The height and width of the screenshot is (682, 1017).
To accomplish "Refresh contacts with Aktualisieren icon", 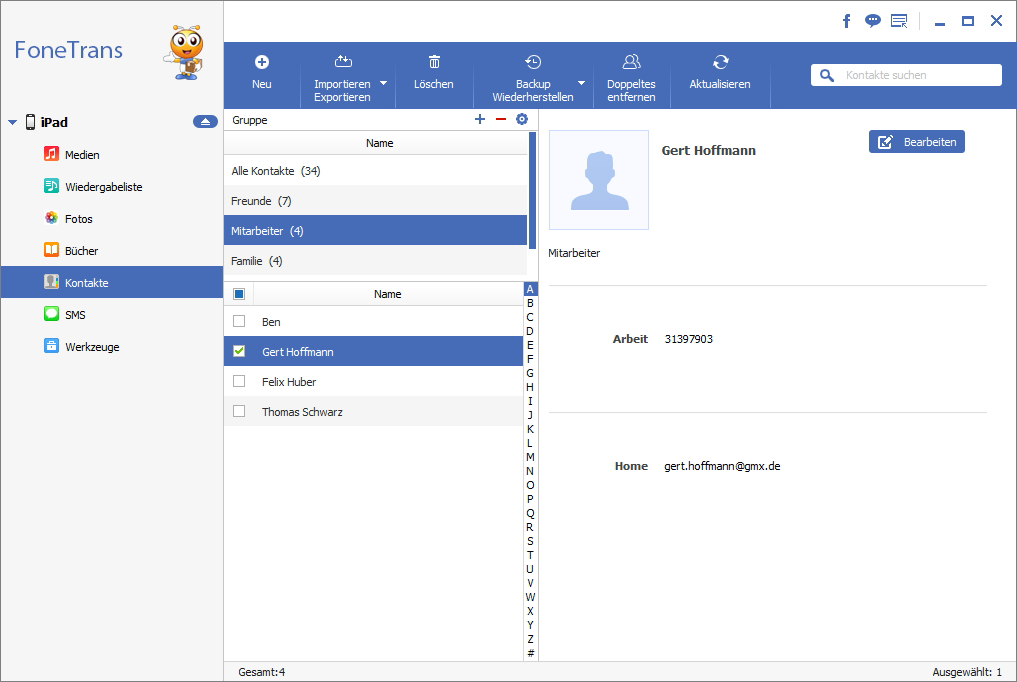I will coord(720,62).
